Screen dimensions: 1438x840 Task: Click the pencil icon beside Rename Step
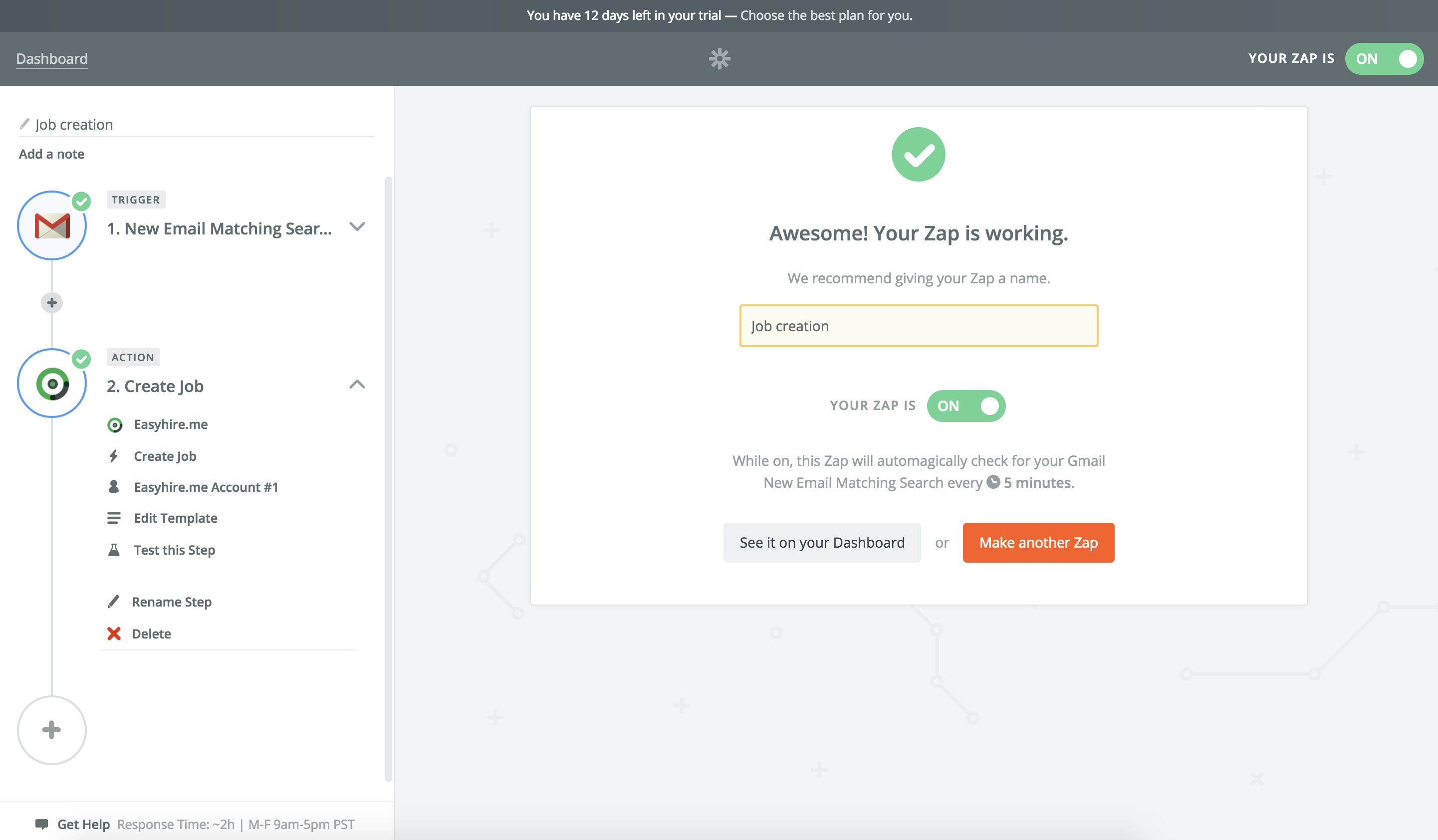click(x=114, y=602)
